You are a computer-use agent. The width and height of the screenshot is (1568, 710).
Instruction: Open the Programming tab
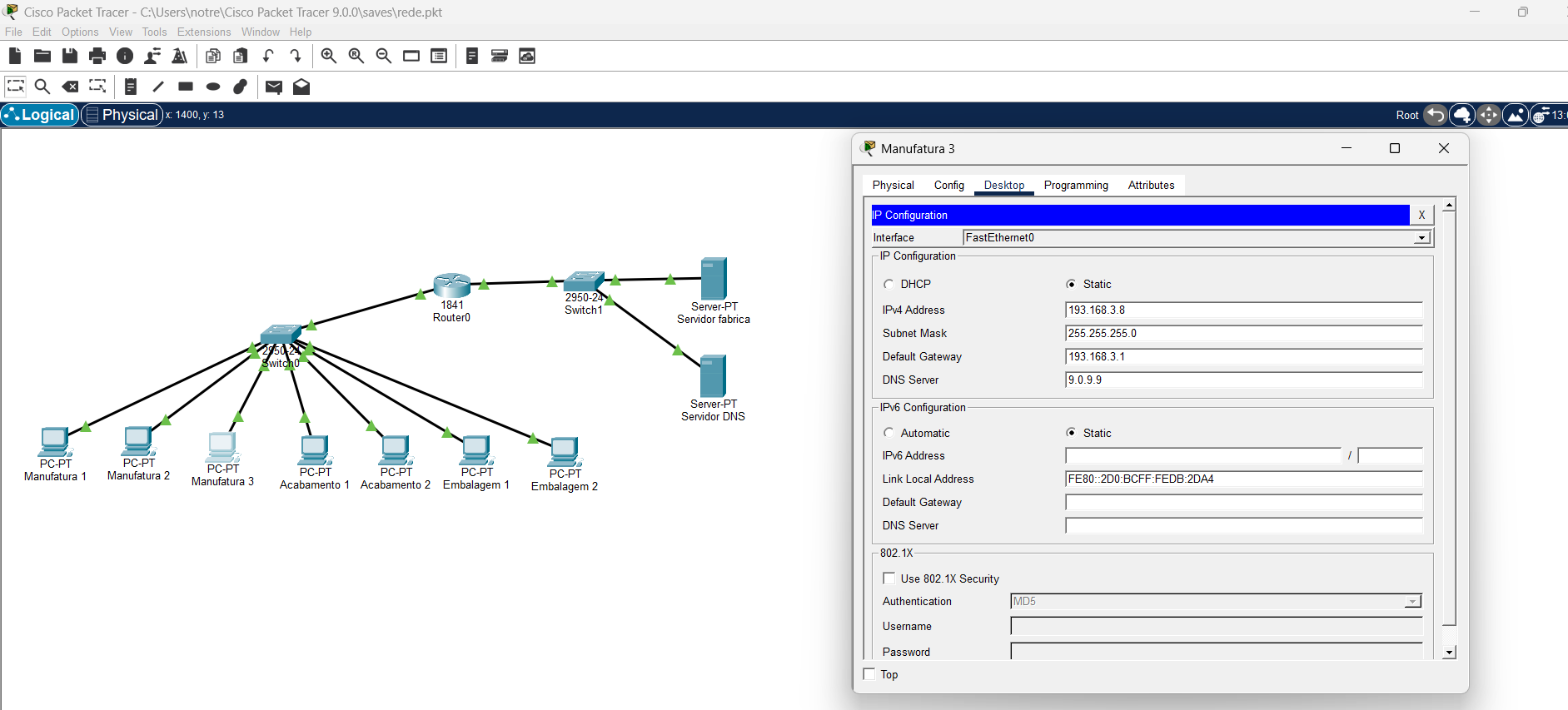tap(1076, 185)
